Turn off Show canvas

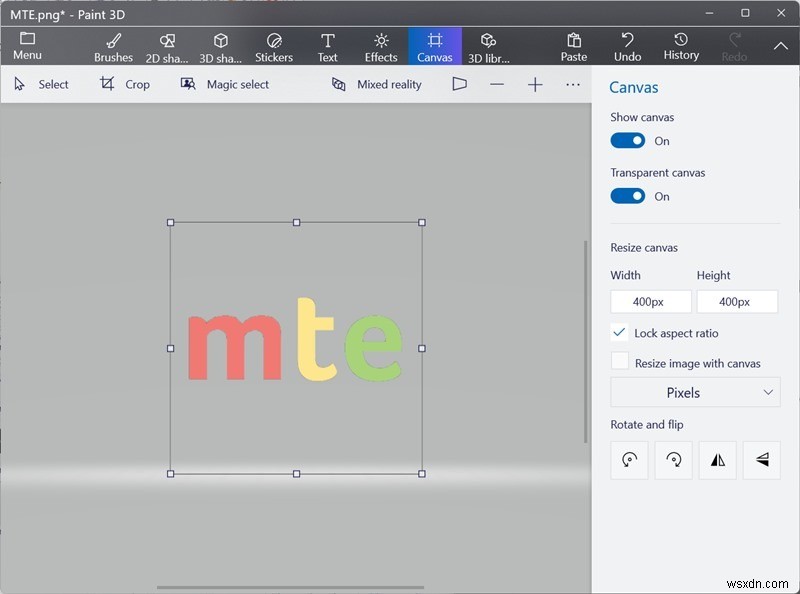[x=628, y=140]
